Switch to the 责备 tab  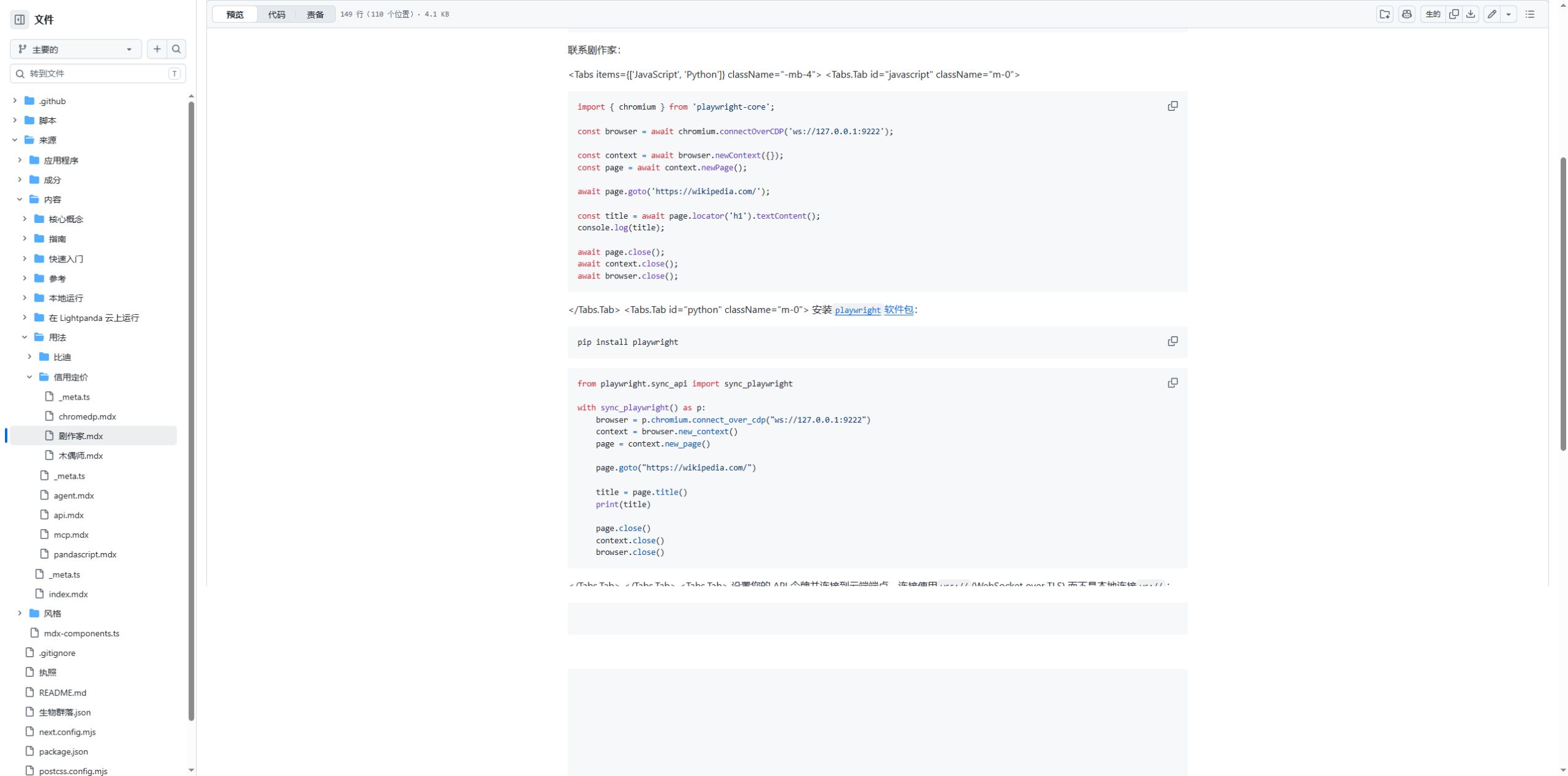click(x=315, y=14)
